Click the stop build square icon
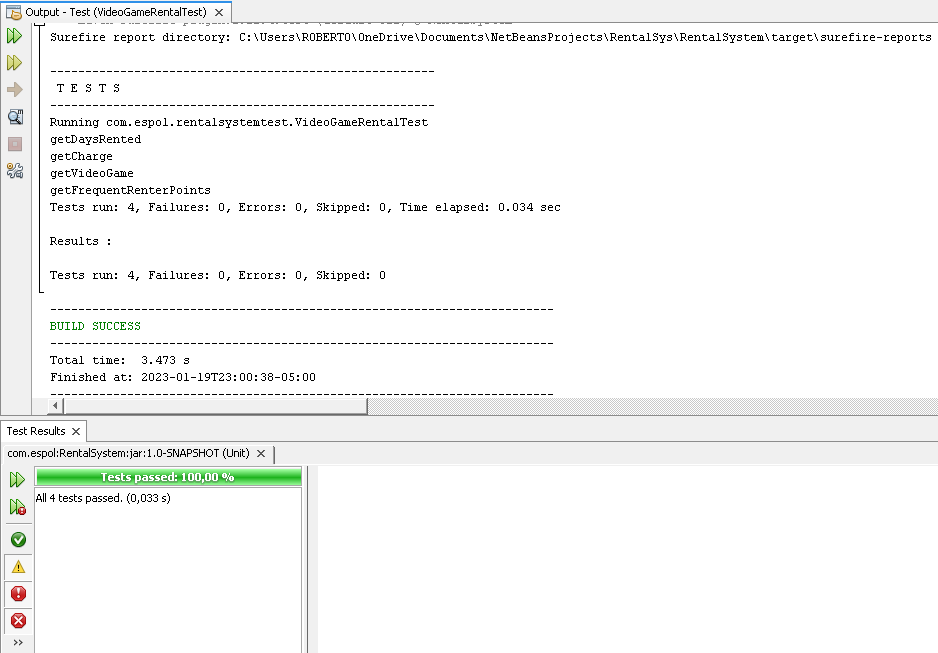938x653 pixels. 15,143
